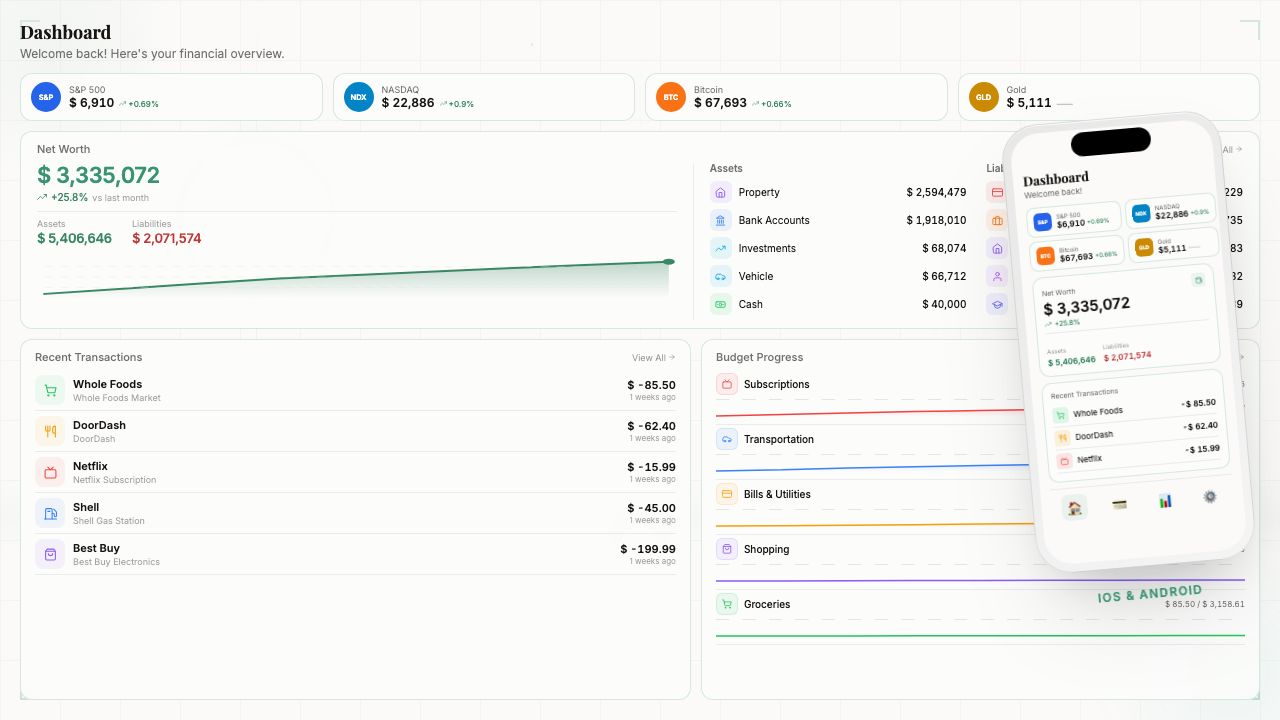The height and width of the screenshot is (720, 1280).
Task: Click the $ 2,071,574 liabilities total
Action: point(167,238)
